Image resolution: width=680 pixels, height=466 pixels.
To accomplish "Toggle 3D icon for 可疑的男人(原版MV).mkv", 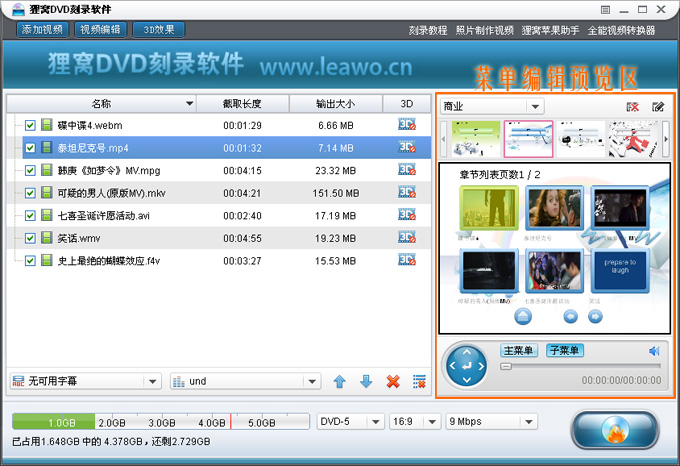I will click(x=407, y=192).
